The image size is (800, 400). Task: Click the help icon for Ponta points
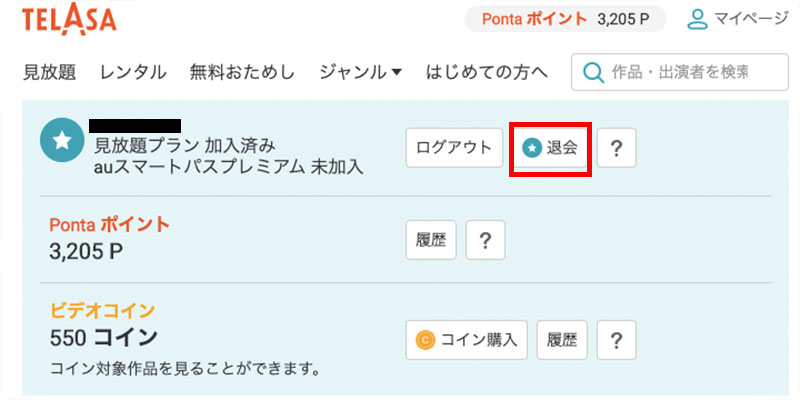point(485,240)
